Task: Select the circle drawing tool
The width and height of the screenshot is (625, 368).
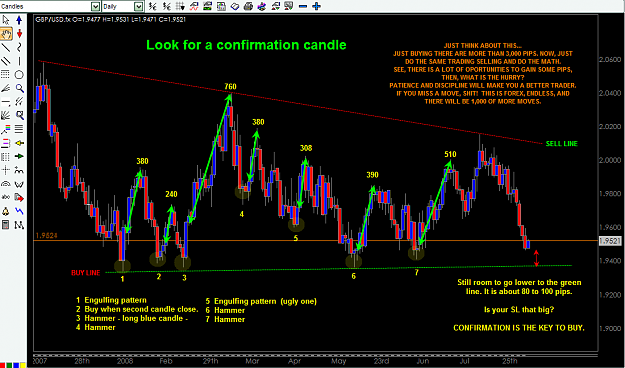Action: [x=19, y=75]
